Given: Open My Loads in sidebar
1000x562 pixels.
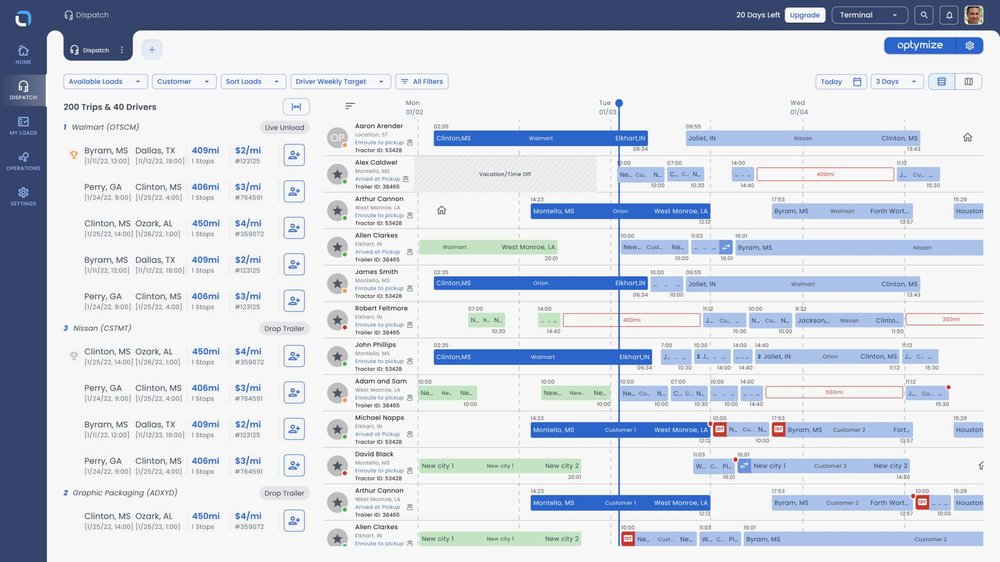Looking at the screenshot, I should (x=23, y=126).
